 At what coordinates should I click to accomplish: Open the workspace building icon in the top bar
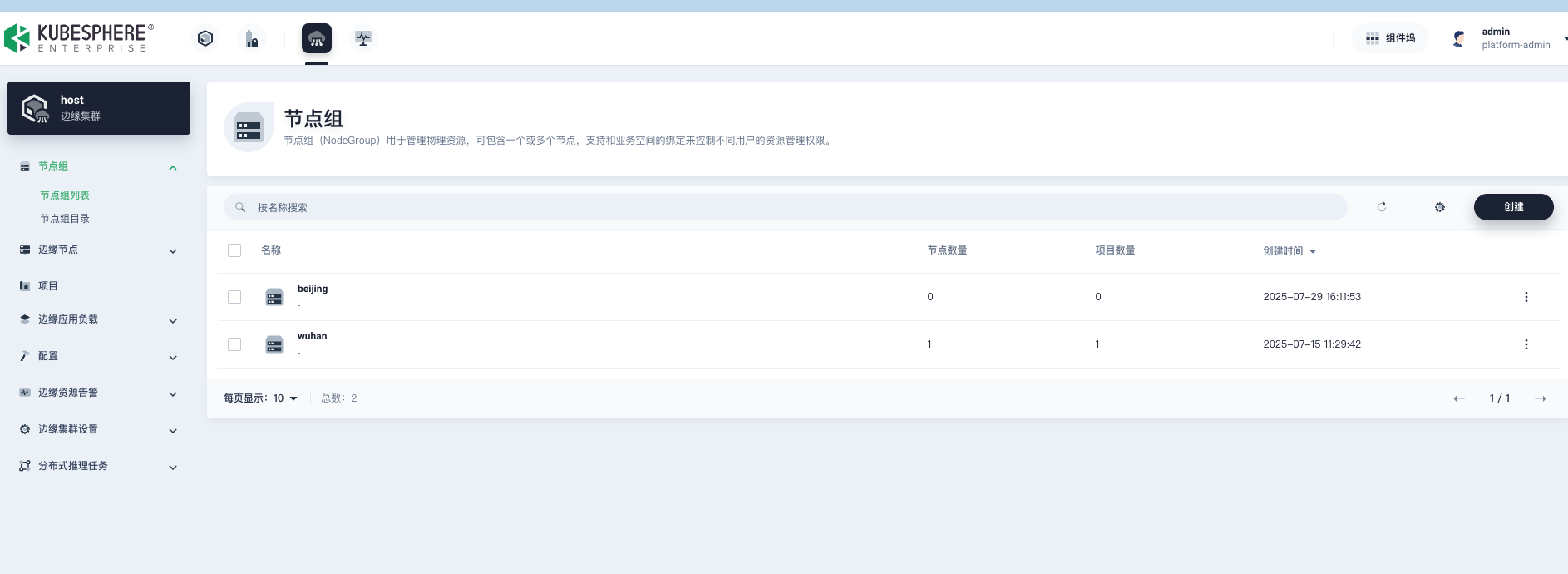pyautogui.click(x=251, y=38)
